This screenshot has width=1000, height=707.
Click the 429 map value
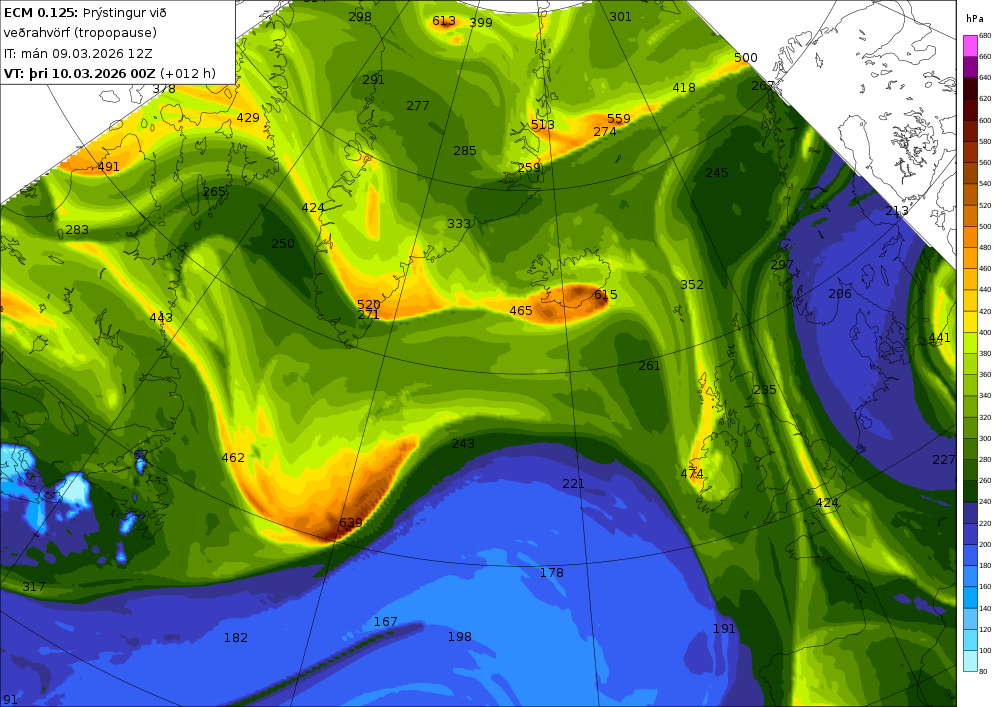coord(247,117)
